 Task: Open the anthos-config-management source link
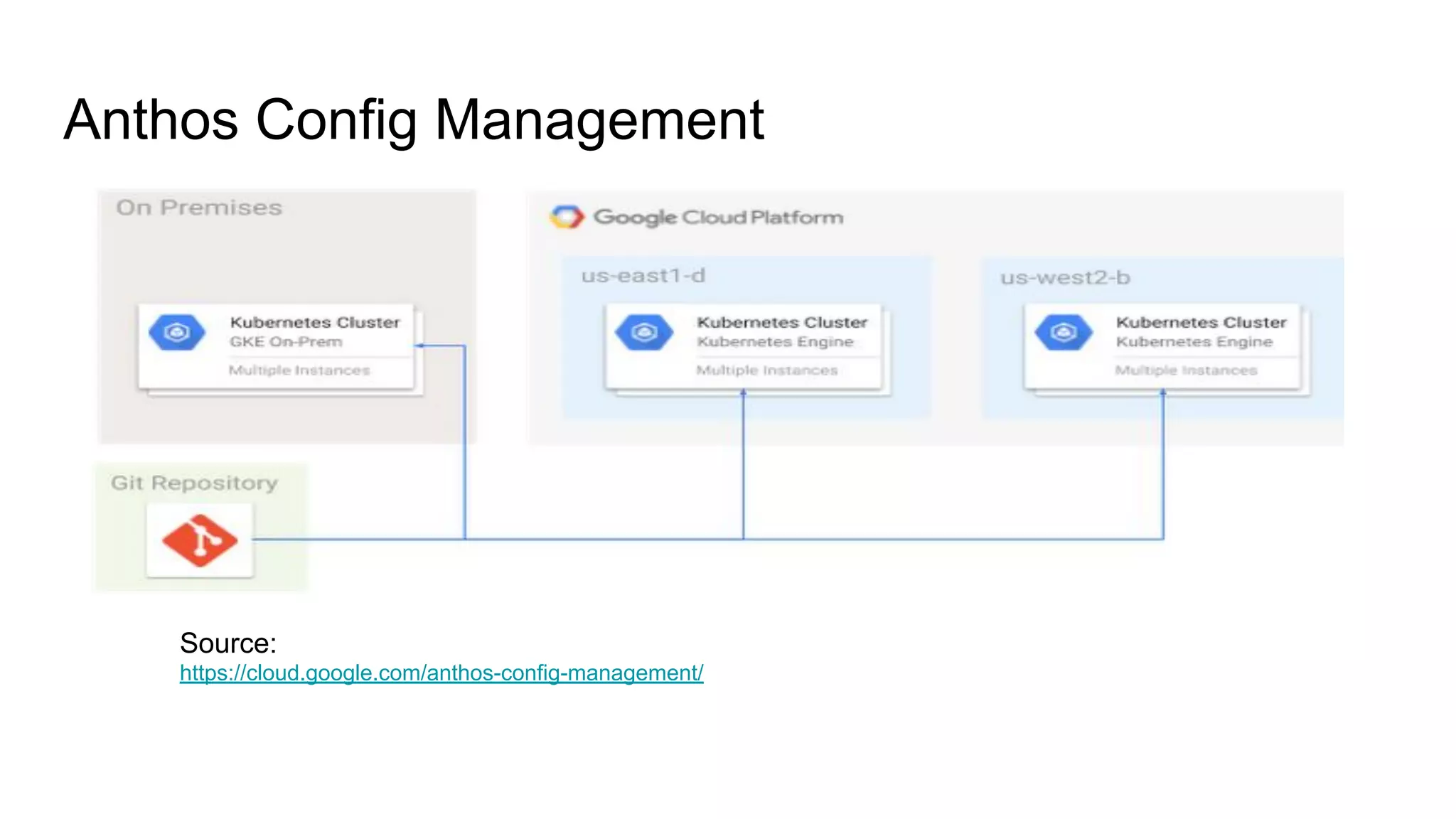[441, 673]
